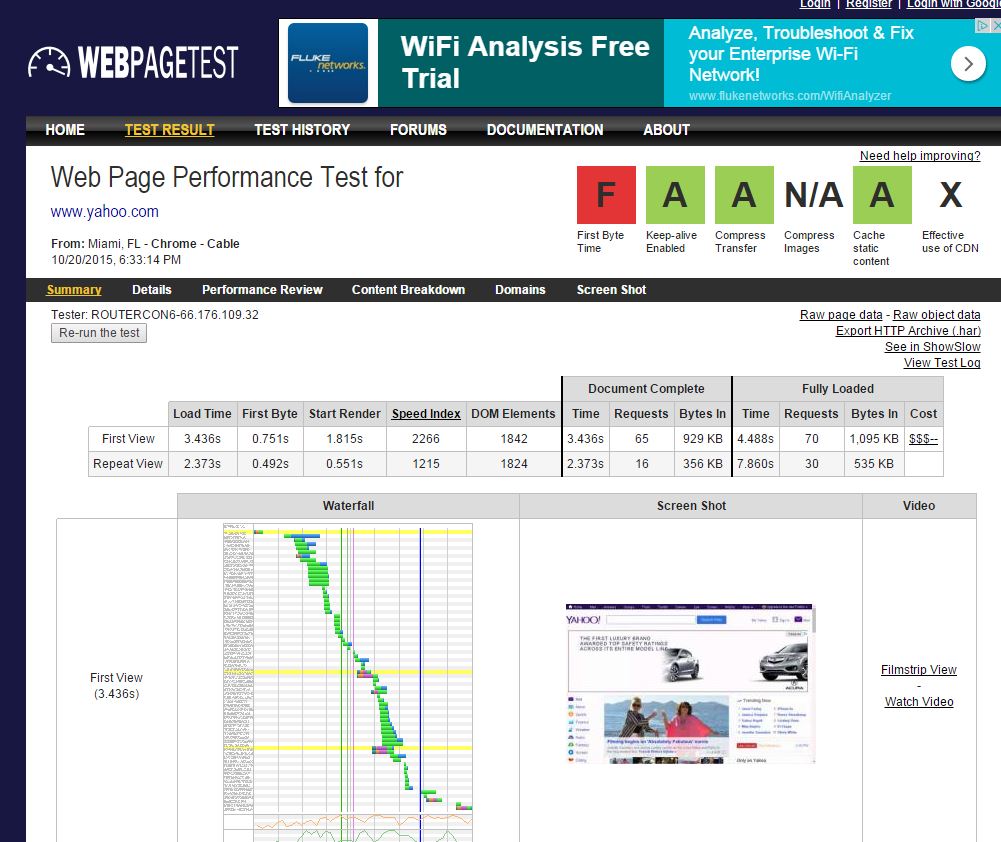Image resolution: width=1001 pixels, height=842 pixels.
Task: Click the green A Keep-alive Enabled grade
Action: click(675, 195)
